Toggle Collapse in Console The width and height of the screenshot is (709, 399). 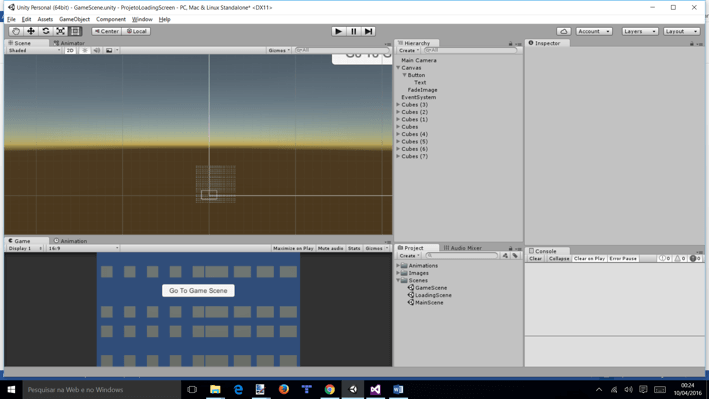(x=559, y=258)
